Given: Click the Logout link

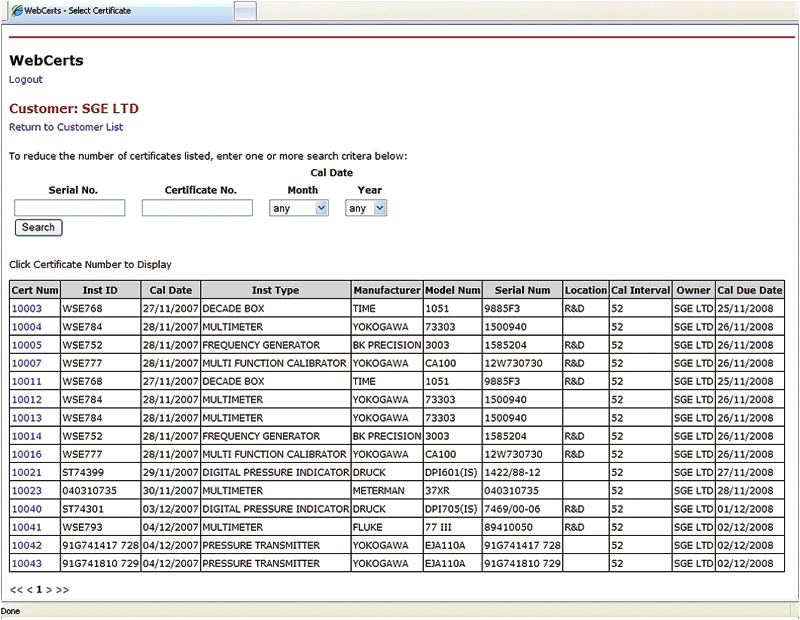Looking at the screenshot, I should (26, 80).
